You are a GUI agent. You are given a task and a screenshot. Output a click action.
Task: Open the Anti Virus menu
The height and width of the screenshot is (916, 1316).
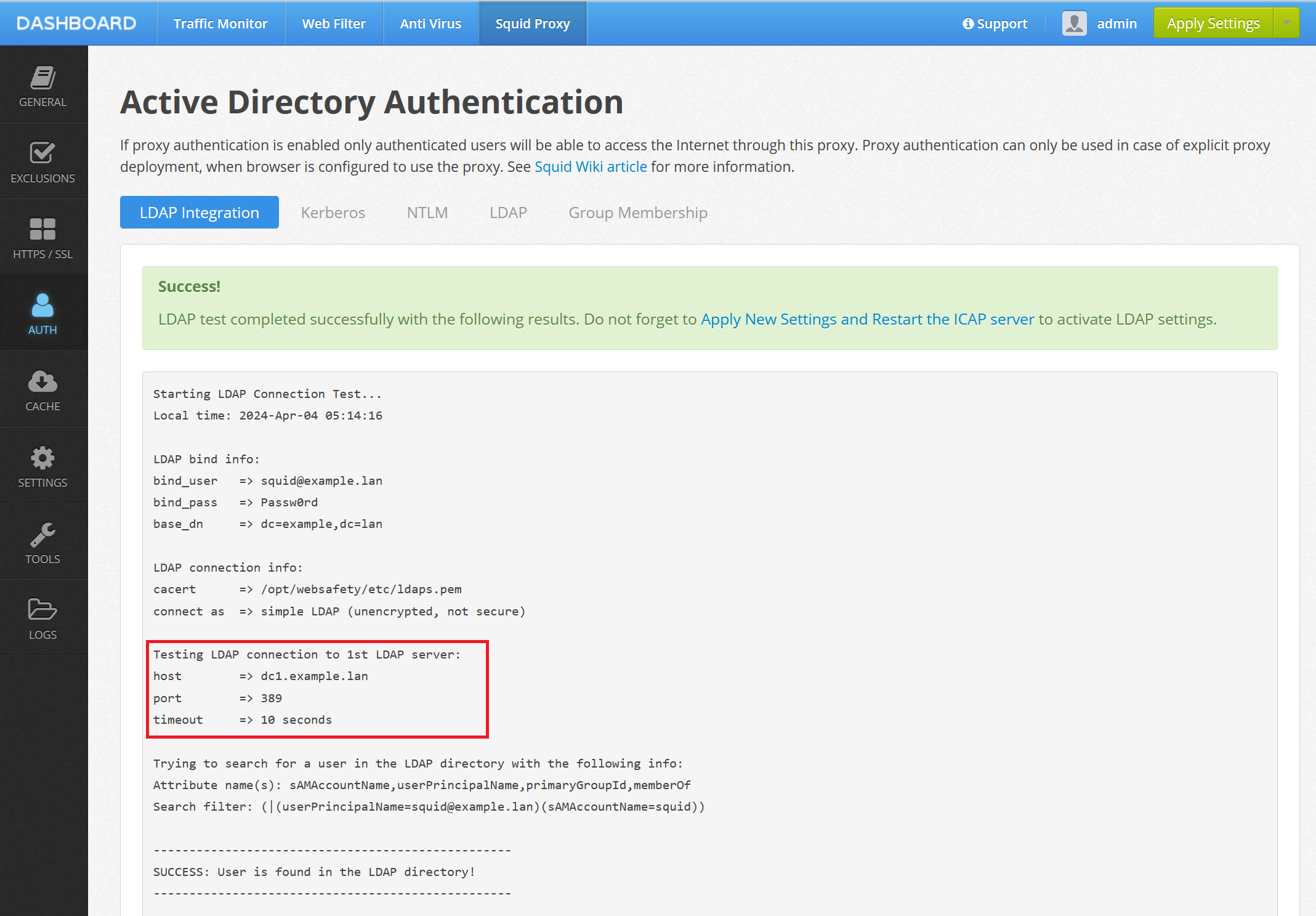click(430, 23)
